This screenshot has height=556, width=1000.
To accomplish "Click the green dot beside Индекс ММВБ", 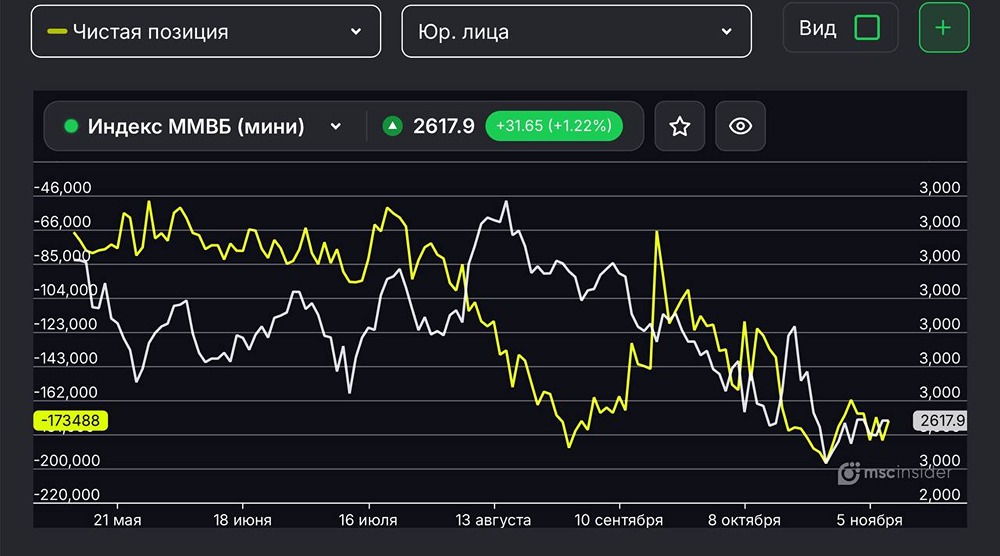I will coord(71,127).
